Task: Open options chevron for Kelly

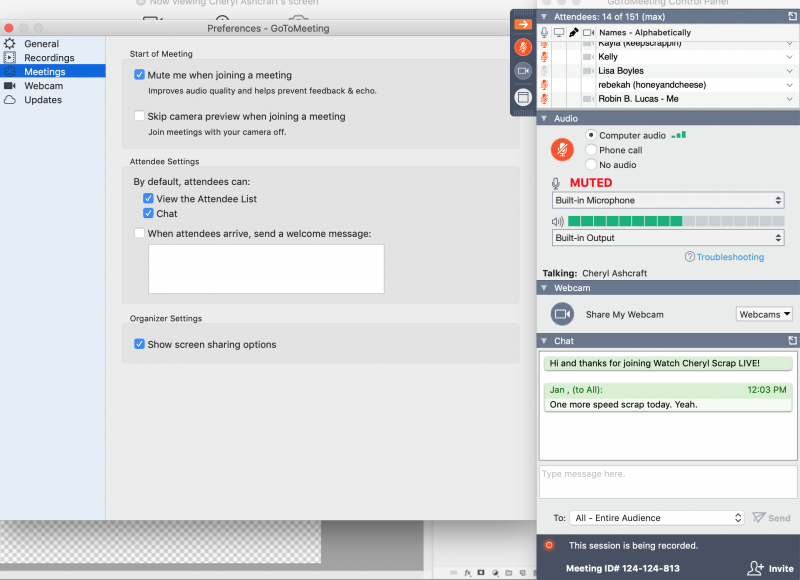Action: pyautogui.click(x=790, y=57)
